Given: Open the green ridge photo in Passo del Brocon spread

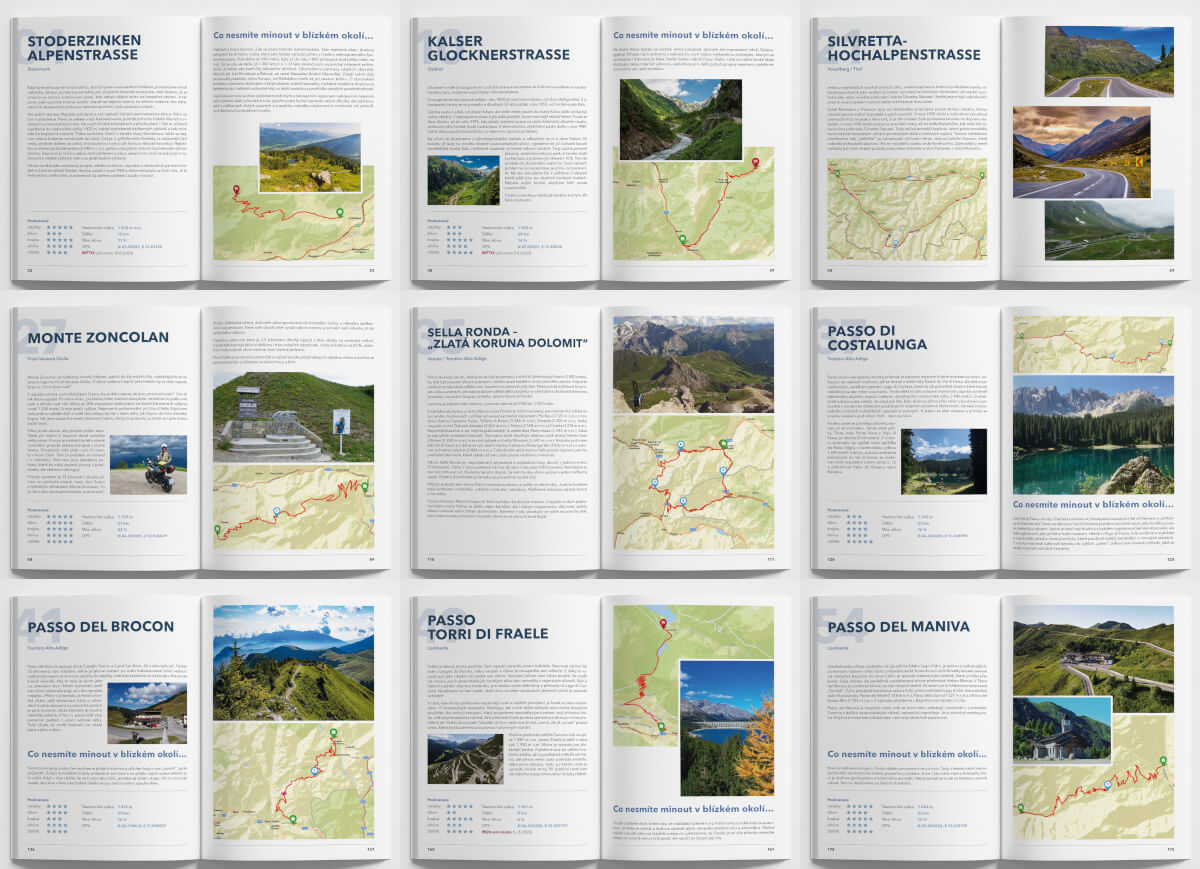Looking at the screenshot, I should pos(293,662).
